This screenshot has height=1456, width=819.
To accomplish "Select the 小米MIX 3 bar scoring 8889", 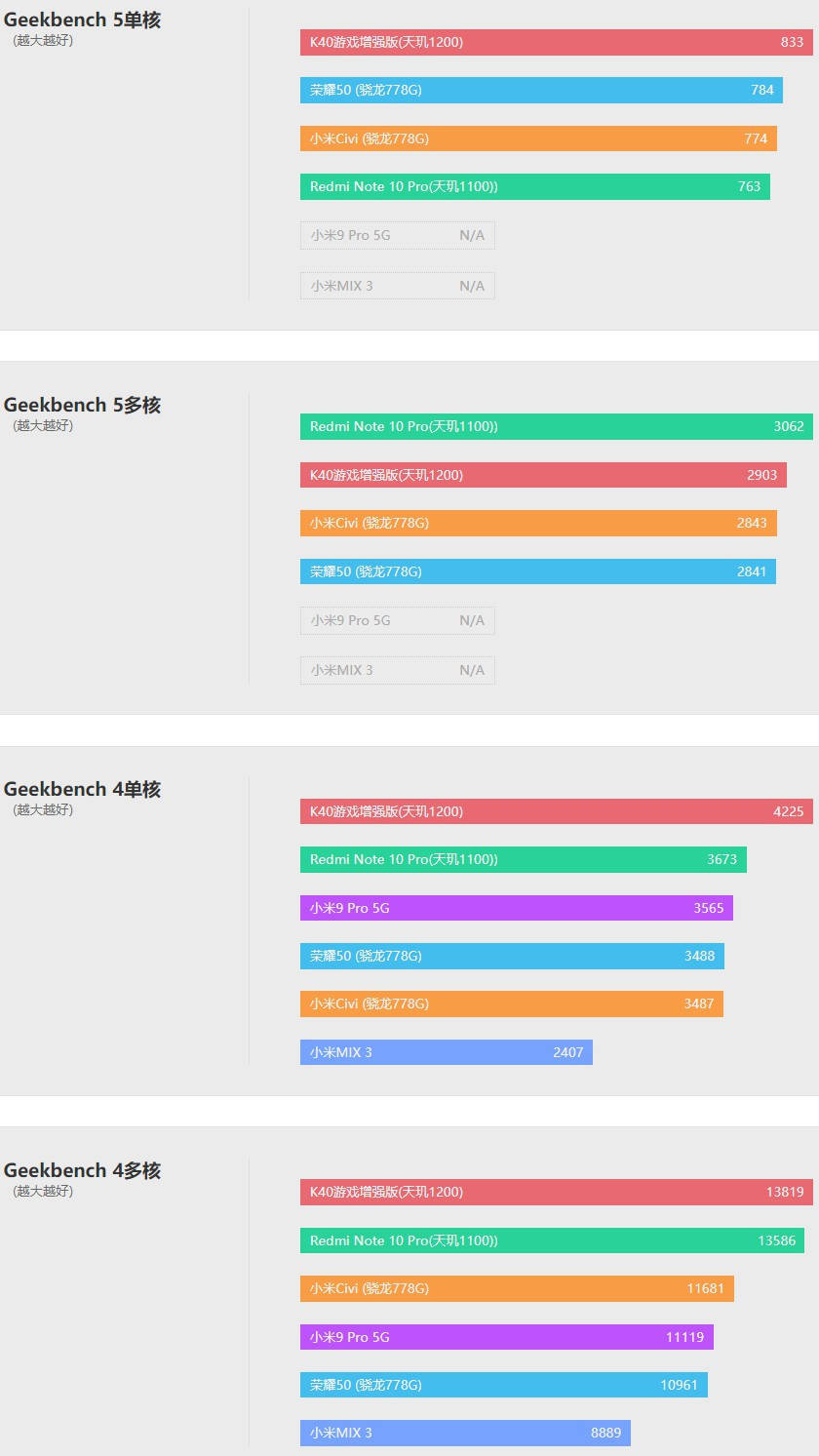I will 465,1433.
